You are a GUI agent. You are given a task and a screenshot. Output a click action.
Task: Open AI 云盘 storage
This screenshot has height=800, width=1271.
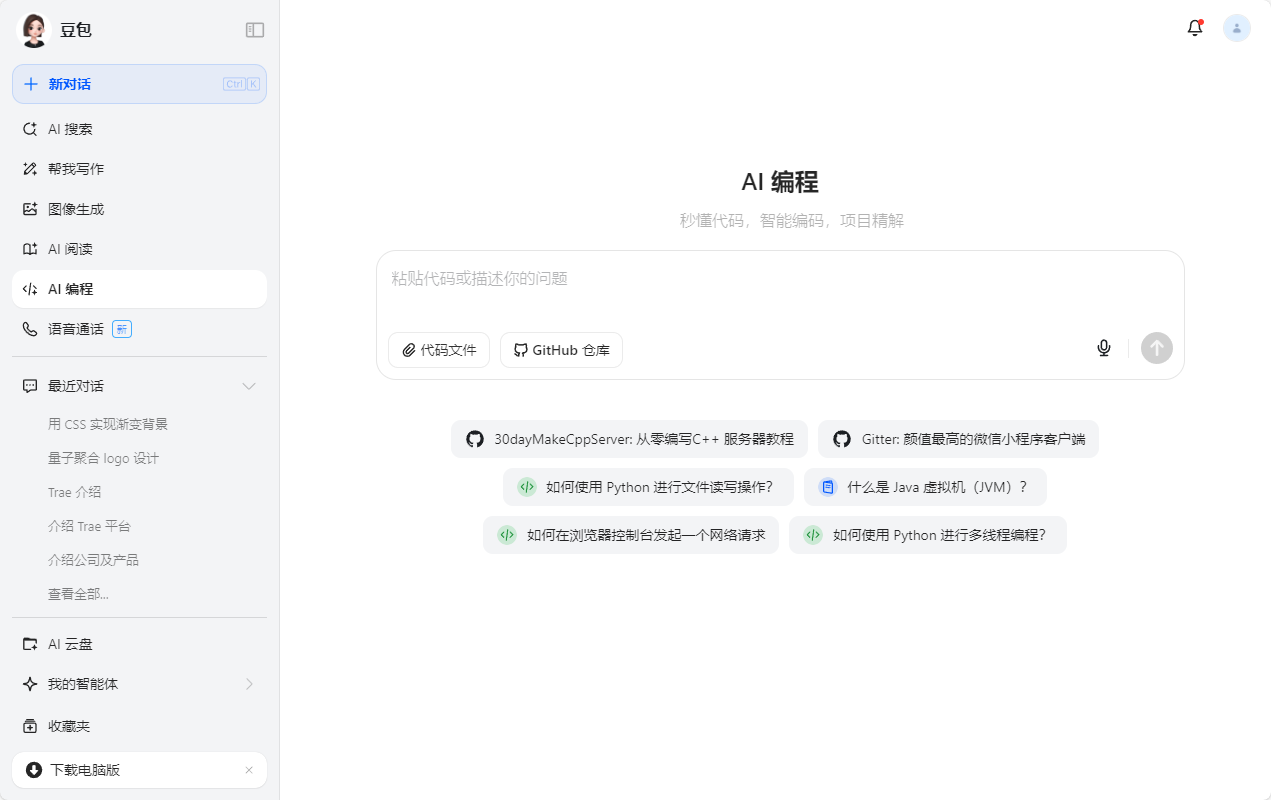[x=70, y=643]
